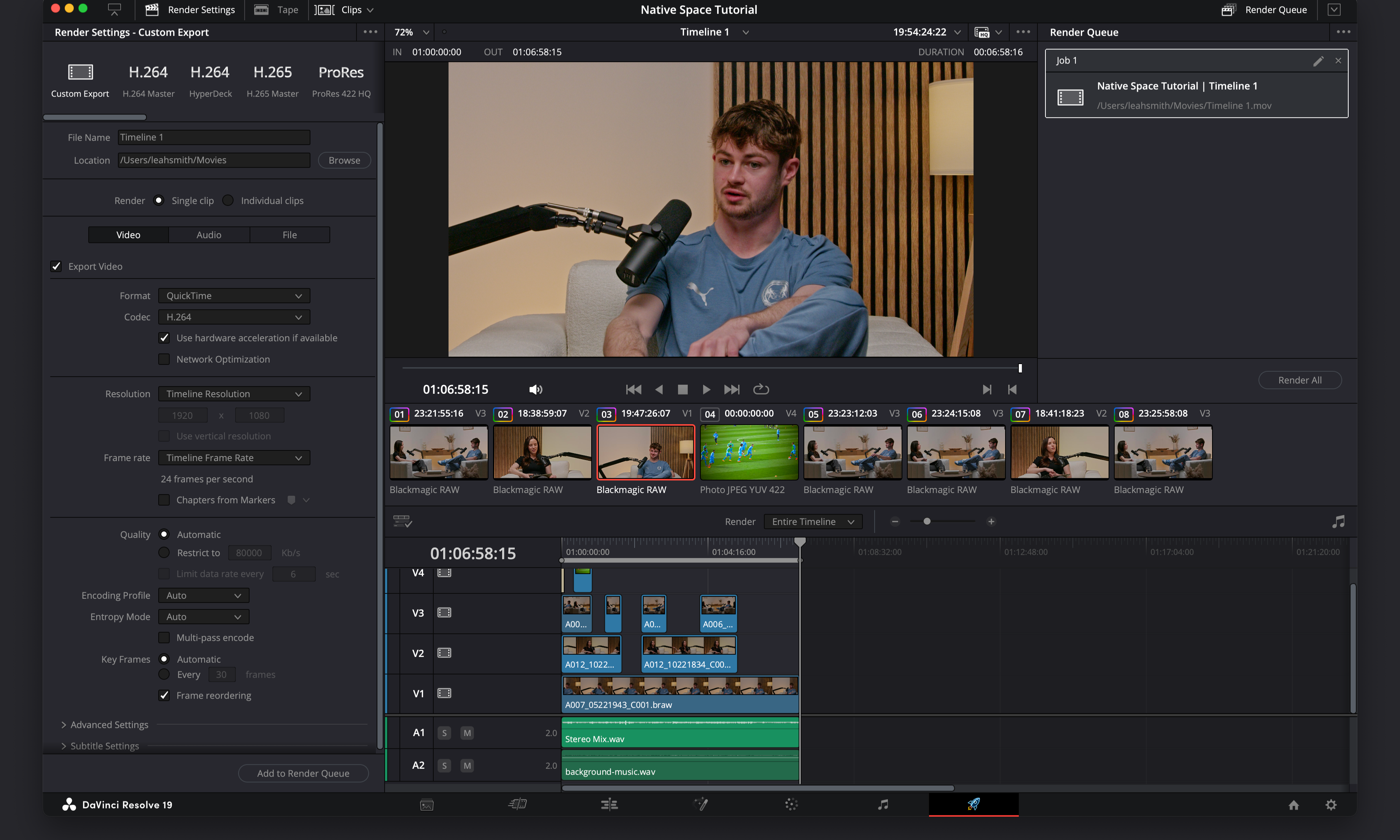
Task: Toggle audio track display music note icon
Action: click(1338, 521)
